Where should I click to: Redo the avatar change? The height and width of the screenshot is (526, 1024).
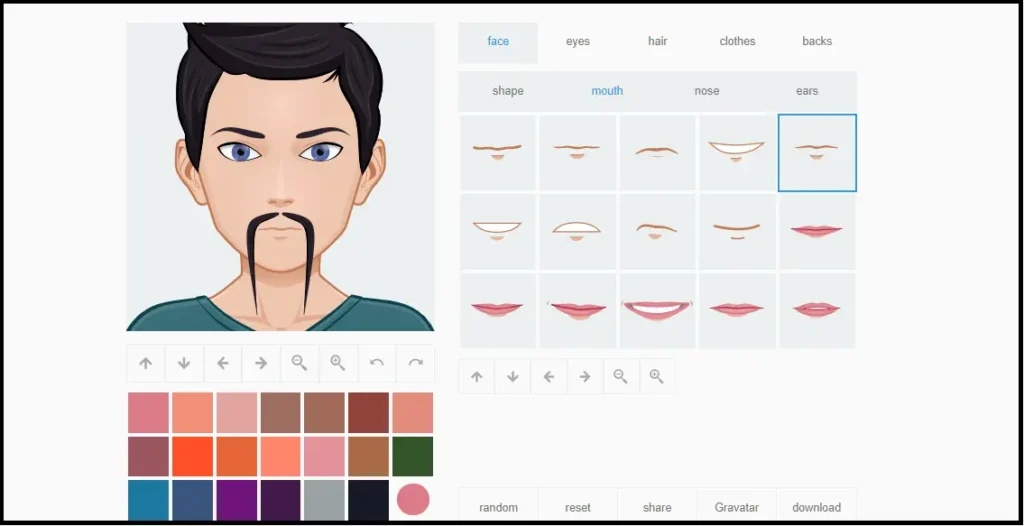(415, 363)
